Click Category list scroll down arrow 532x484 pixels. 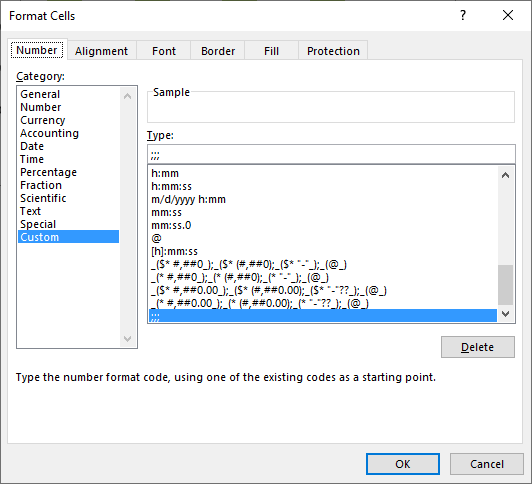pyautogui.click(x=128, y=338)
